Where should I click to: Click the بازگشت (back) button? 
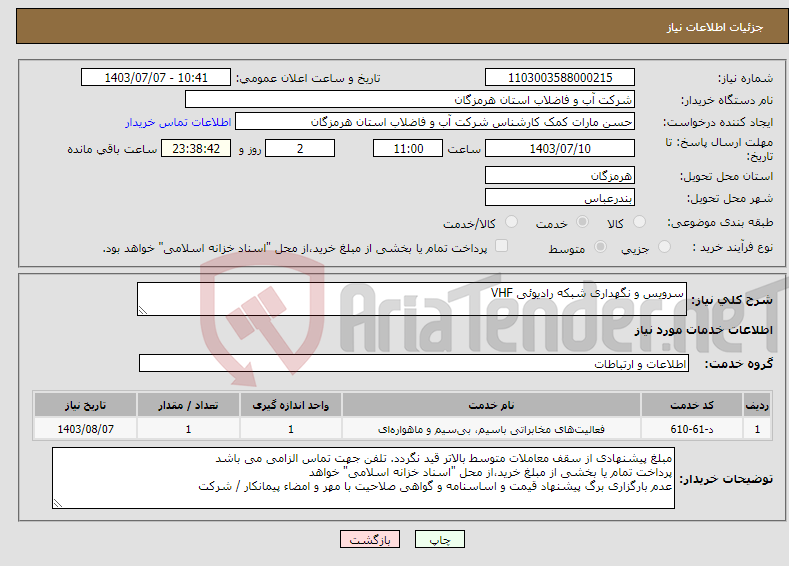tap(370, 539)
